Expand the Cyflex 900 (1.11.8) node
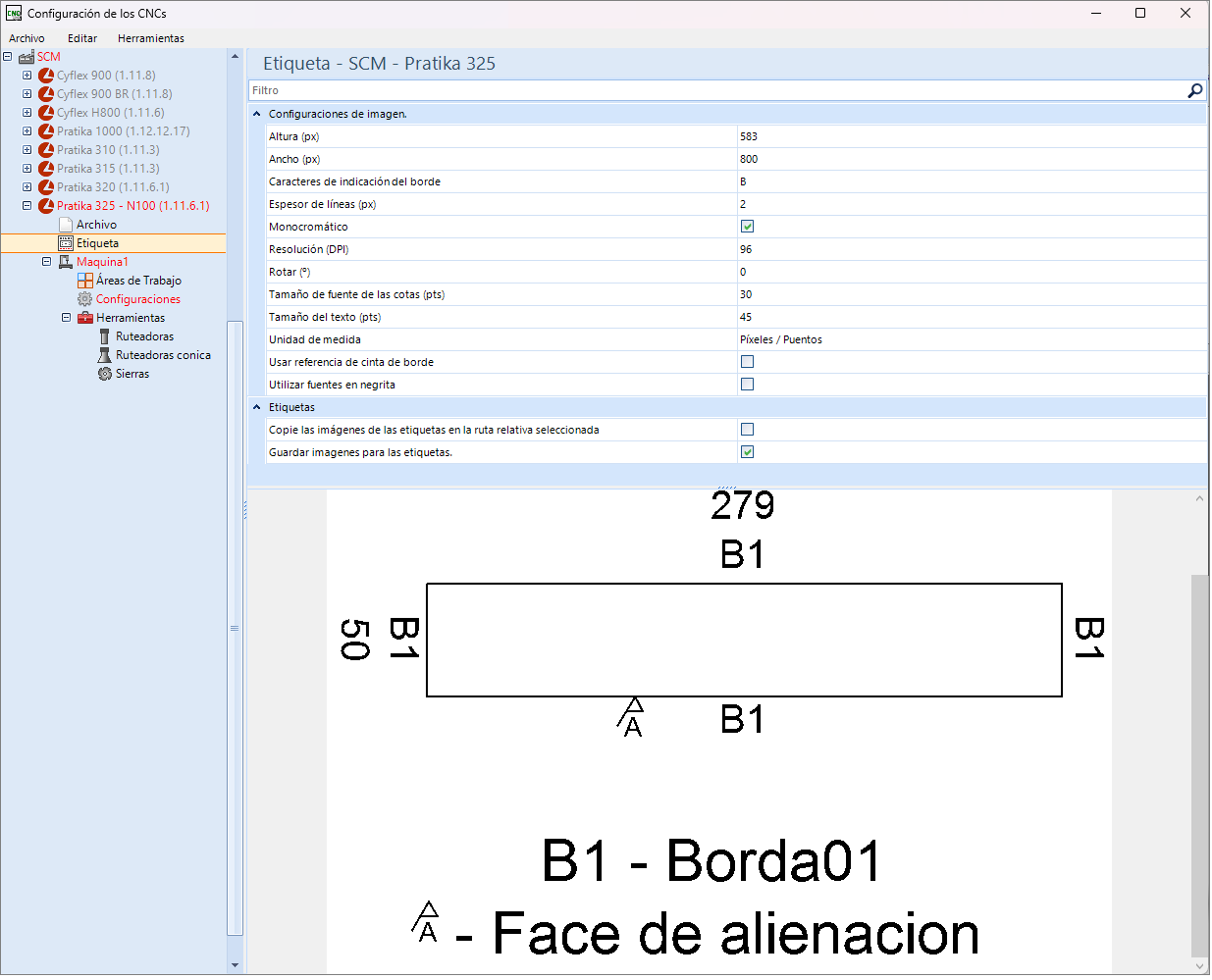 tap(27, 76)
